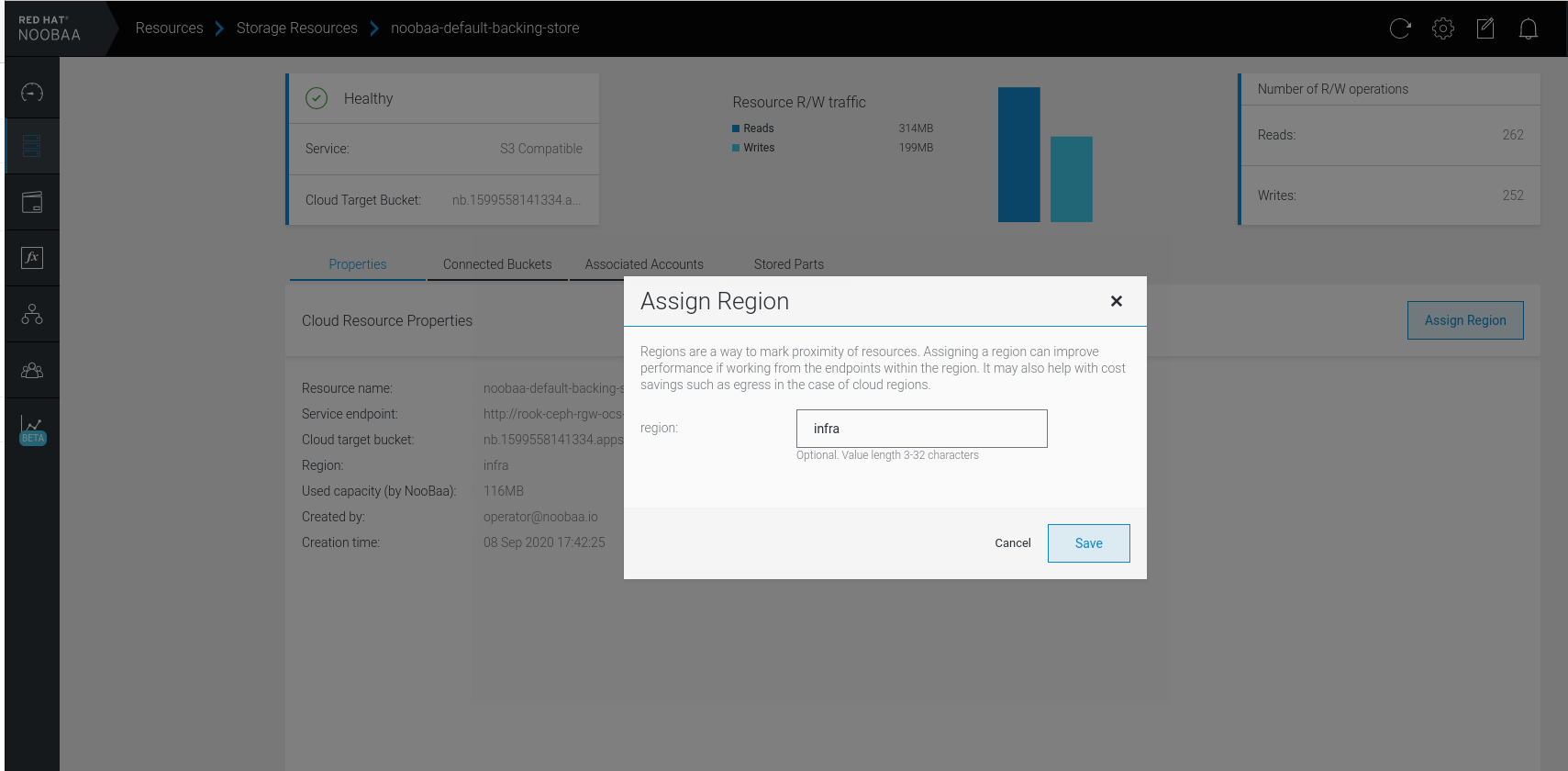This screenshot has width=1568, height=771.
Task: Open the Accounts people icon in sidebar
Action: (32, 370)
